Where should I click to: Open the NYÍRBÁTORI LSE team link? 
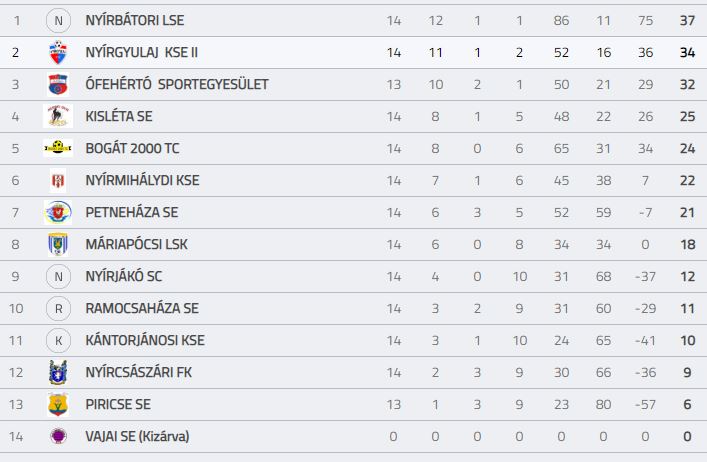135,20
